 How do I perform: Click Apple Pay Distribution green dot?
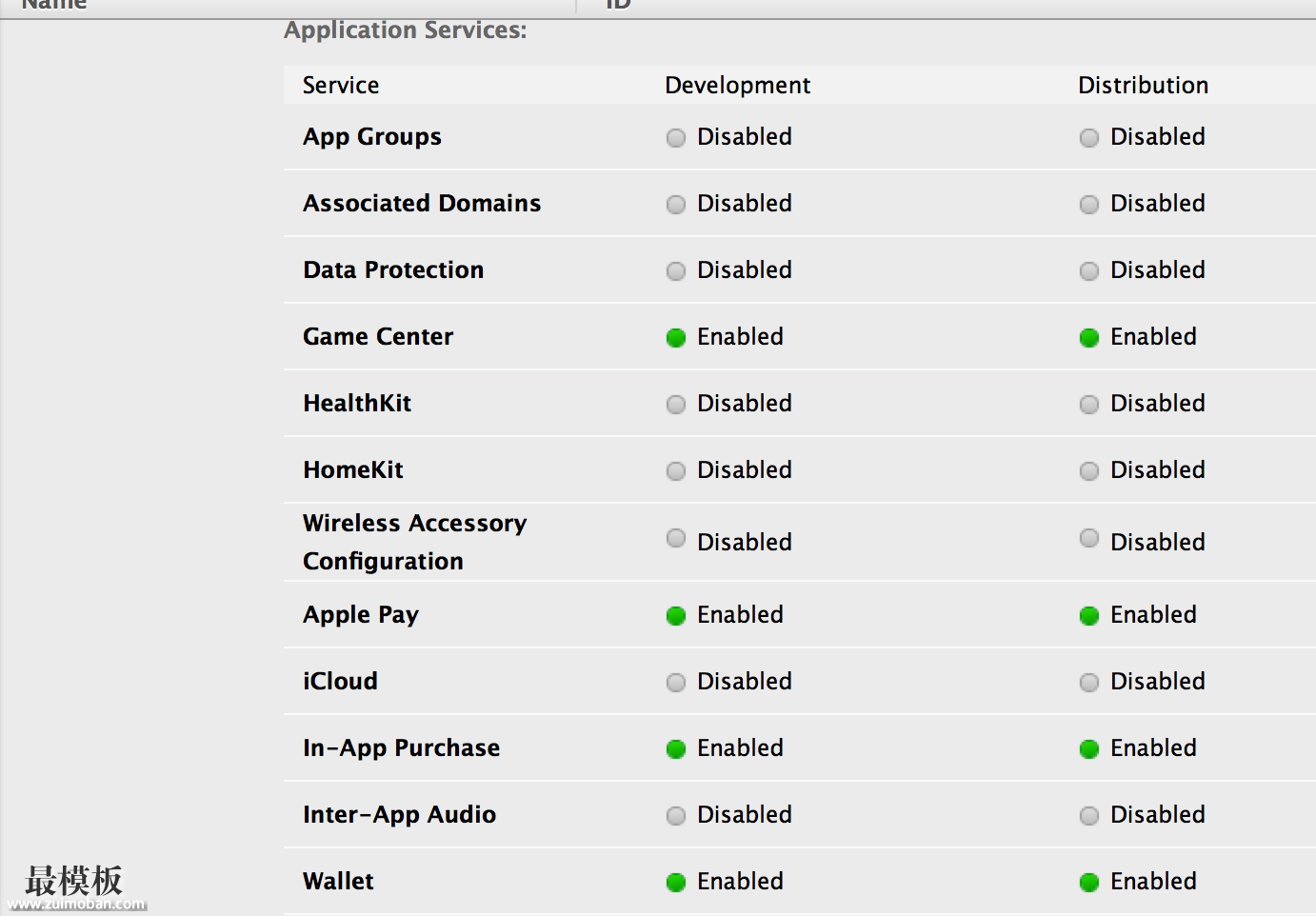(x=1089, y=616)
